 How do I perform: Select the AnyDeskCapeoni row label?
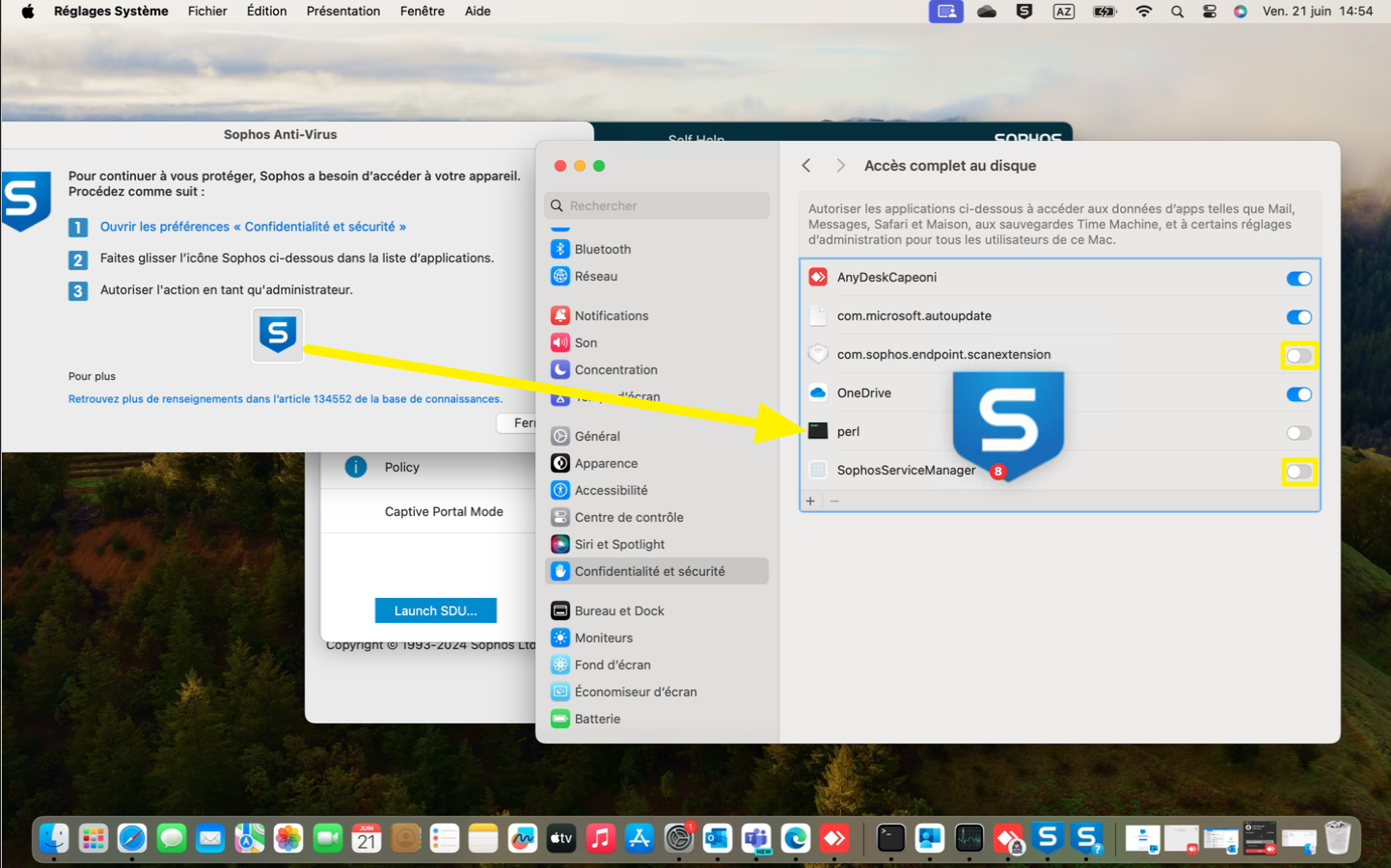click(x=886, y=277)
